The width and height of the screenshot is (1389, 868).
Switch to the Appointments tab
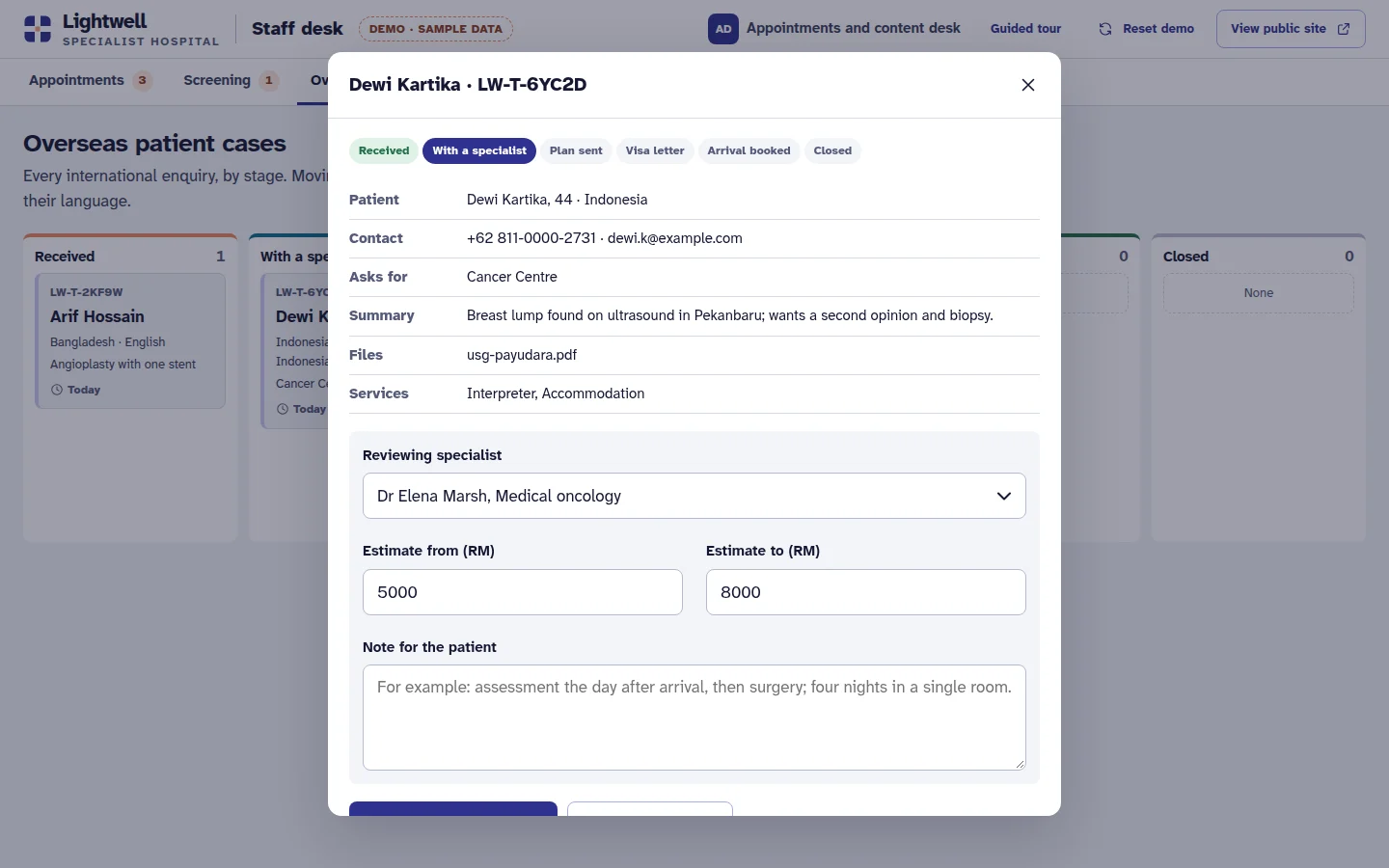[91, 80]
